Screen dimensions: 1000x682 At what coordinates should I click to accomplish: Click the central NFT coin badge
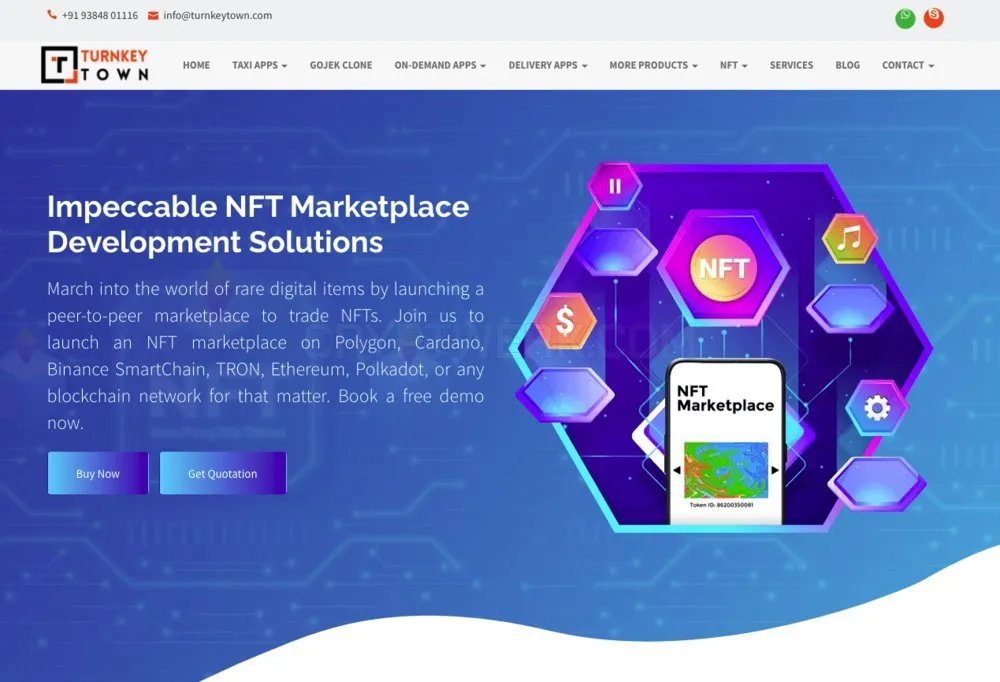click(724, 268)
